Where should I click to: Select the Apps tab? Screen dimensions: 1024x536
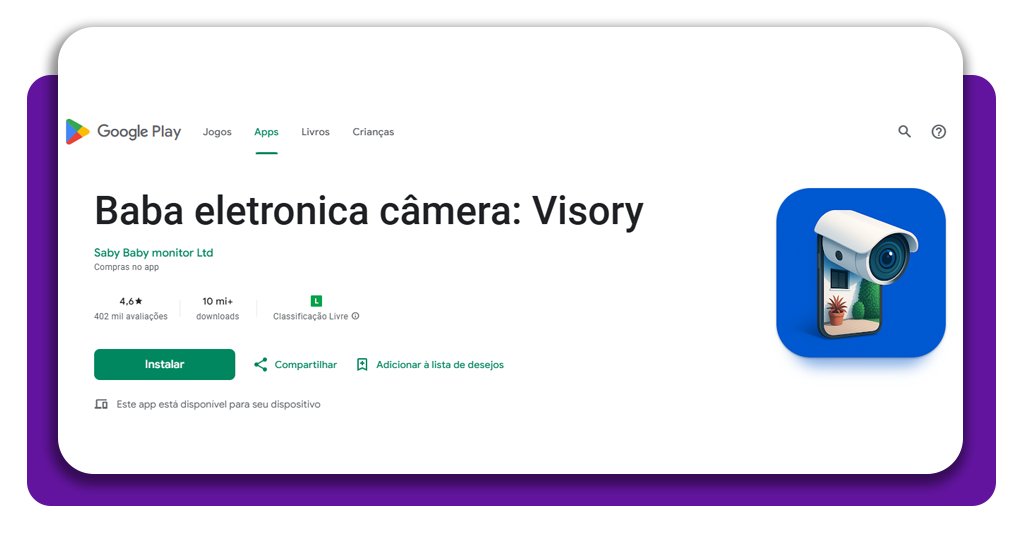point(266,132)
